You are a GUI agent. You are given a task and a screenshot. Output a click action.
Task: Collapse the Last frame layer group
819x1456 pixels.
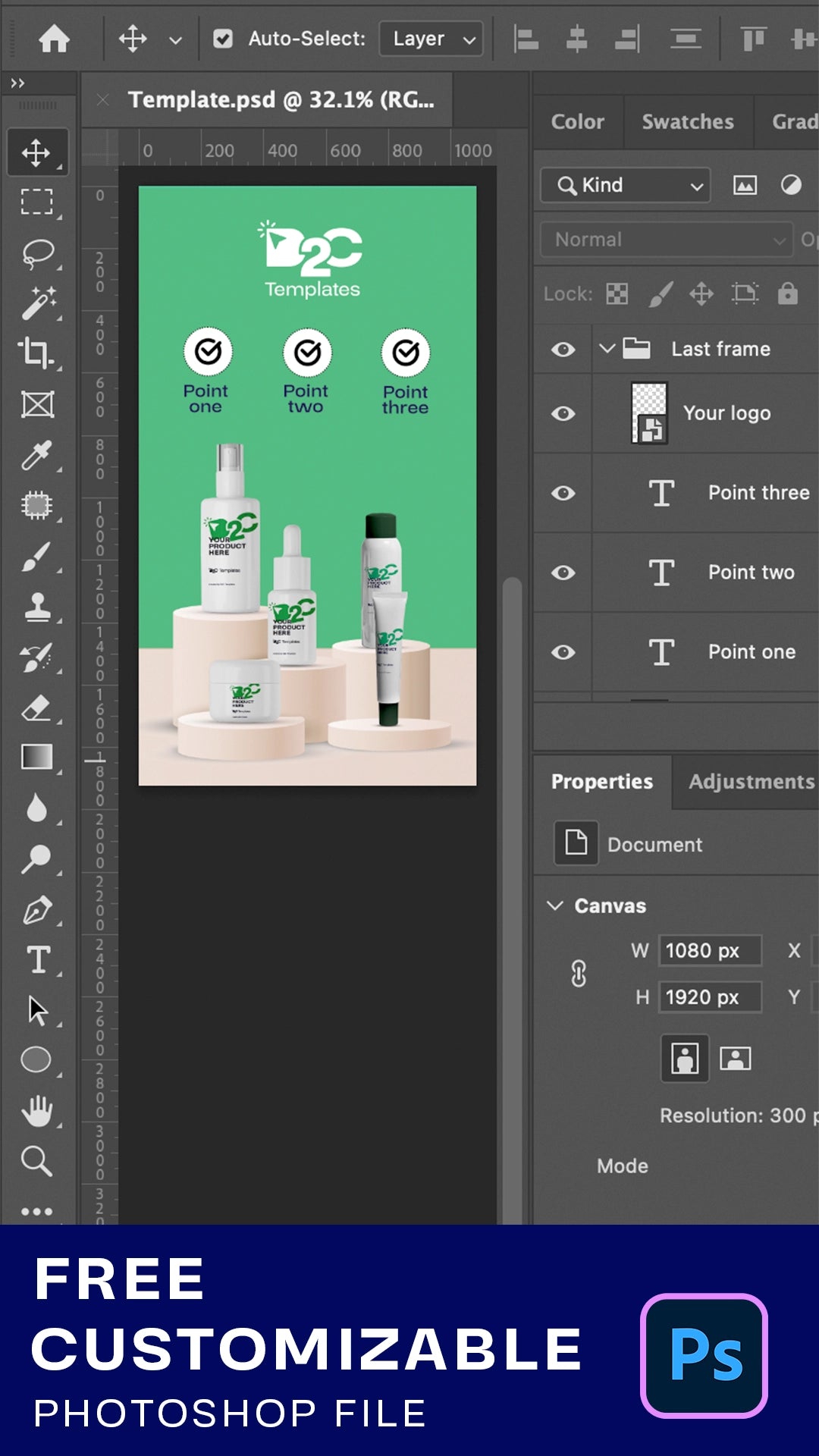(607, 349)
